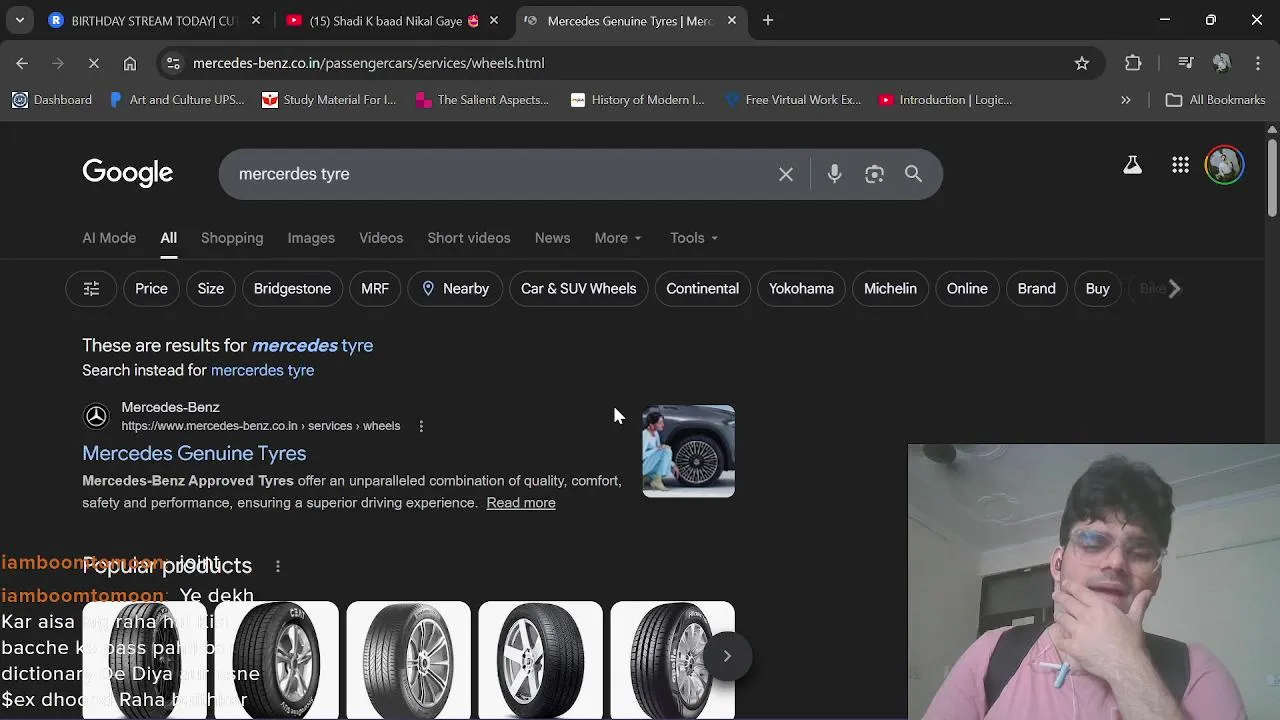Show next popular products with arrow
Screen dimensions: 1280x720
pos(727,656)
